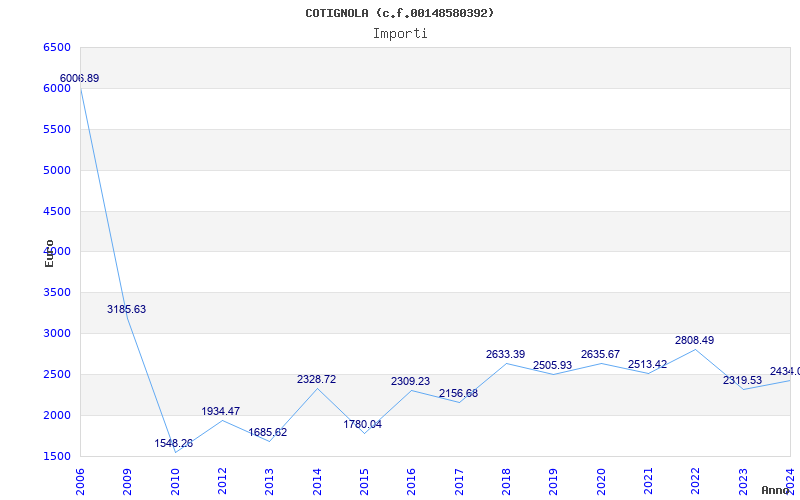Screen dimensions: 800x500
Task: Click the 2635.67 value label
Action: pos(600,355)
